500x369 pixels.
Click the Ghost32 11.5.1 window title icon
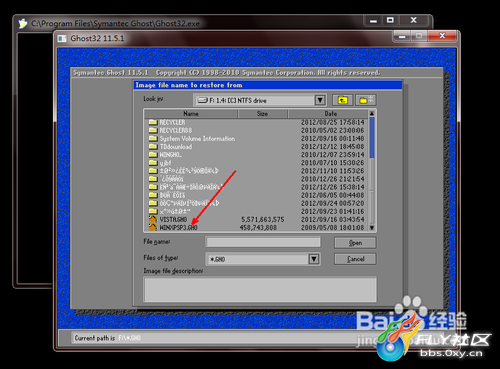pos(62,38)
